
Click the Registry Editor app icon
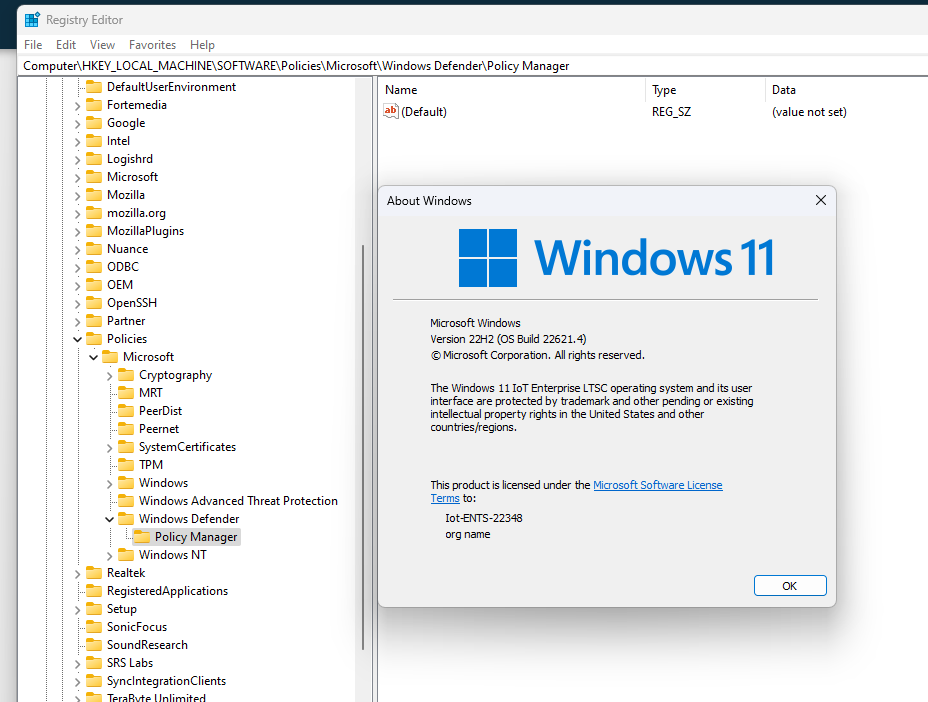coord(32,20)
